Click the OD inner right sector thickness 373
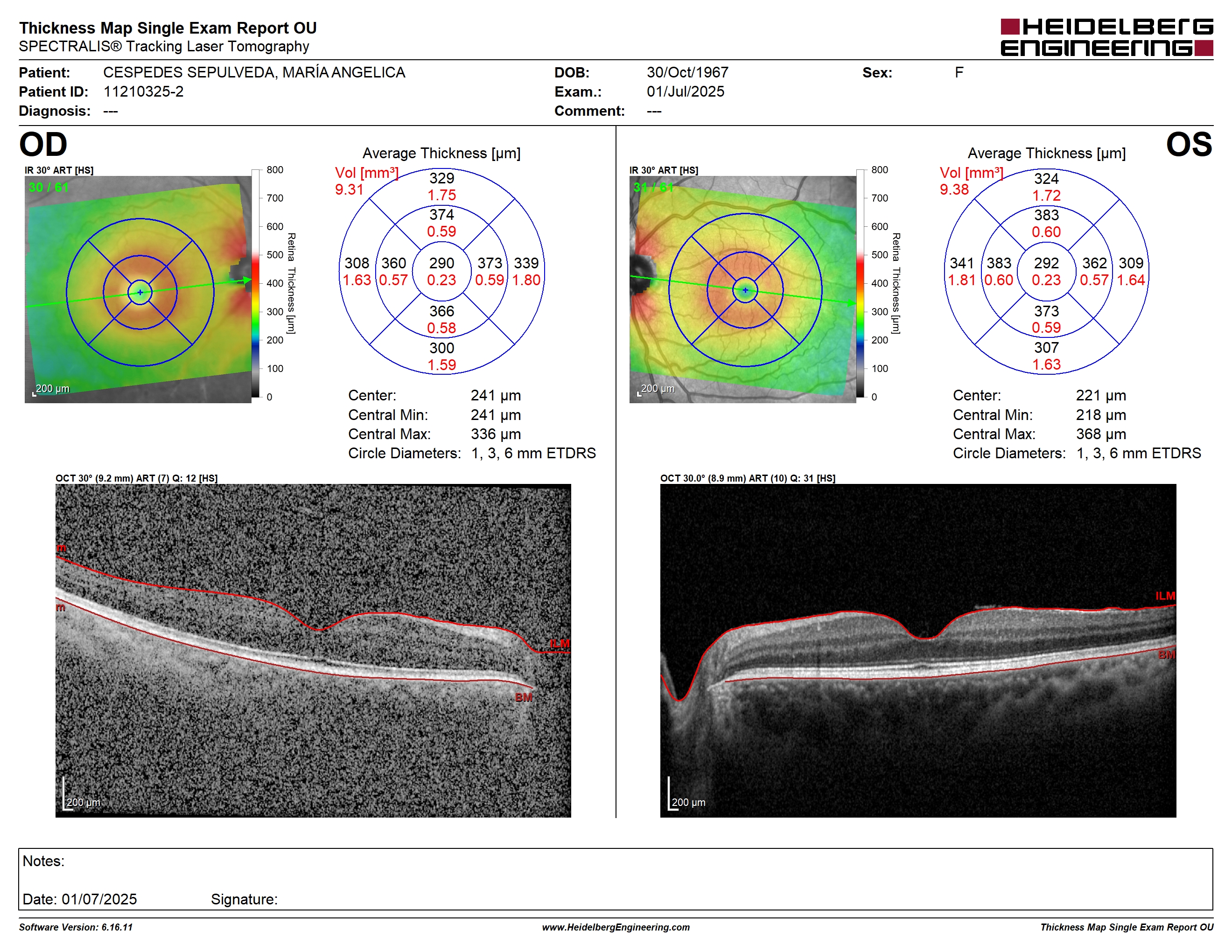Screen dimensions: 1232x952 (x=489, y=263)
